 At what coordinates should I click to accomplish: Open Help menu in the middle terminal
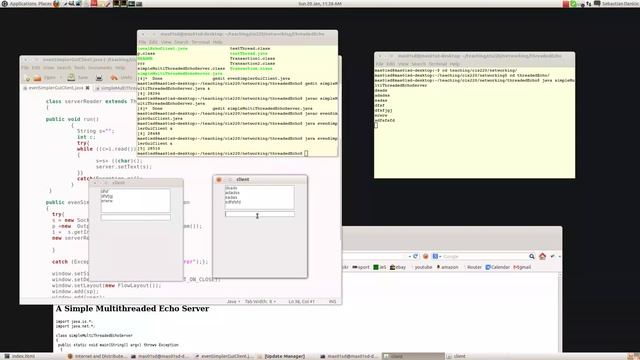pyautogui.click(x=218, y=42)
